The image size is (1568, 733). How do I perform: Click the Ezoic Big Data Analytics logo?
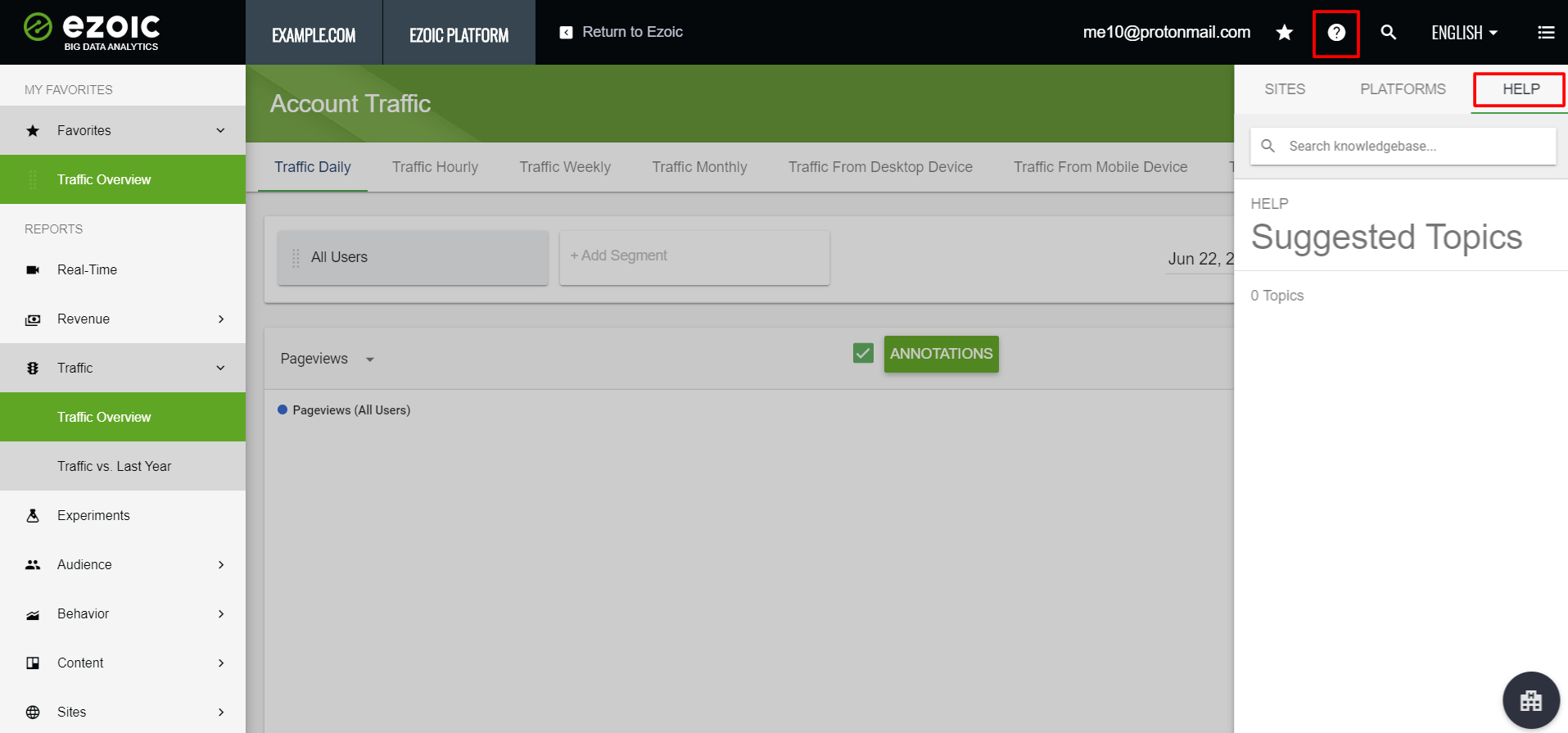(92, 32)
